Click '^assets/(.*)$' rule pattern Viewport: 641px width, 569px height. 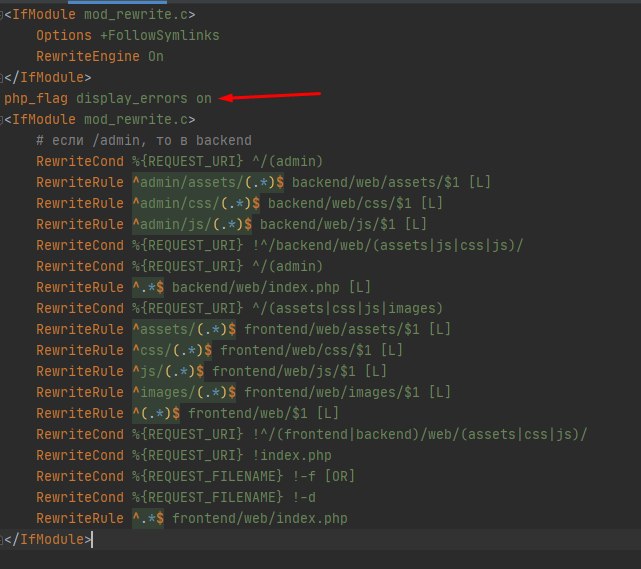184,329
